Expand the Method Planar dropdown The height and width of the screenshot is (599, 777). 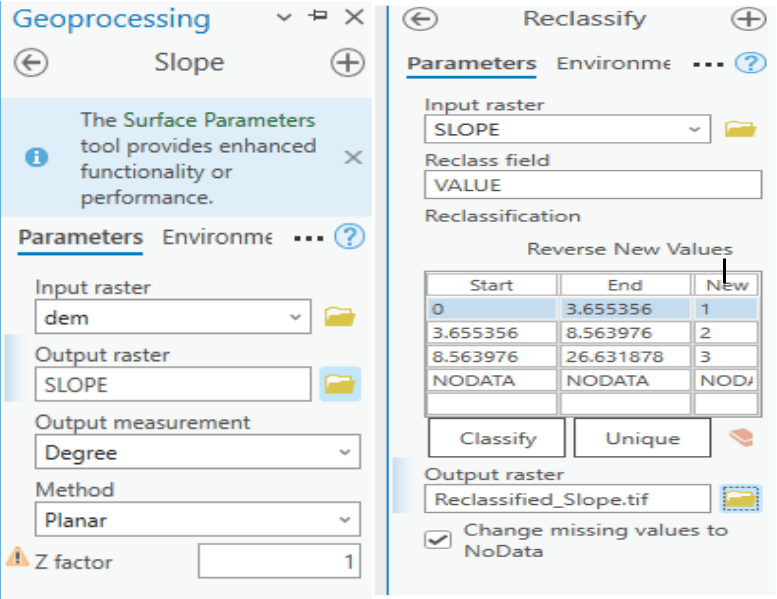pos(198,520)
